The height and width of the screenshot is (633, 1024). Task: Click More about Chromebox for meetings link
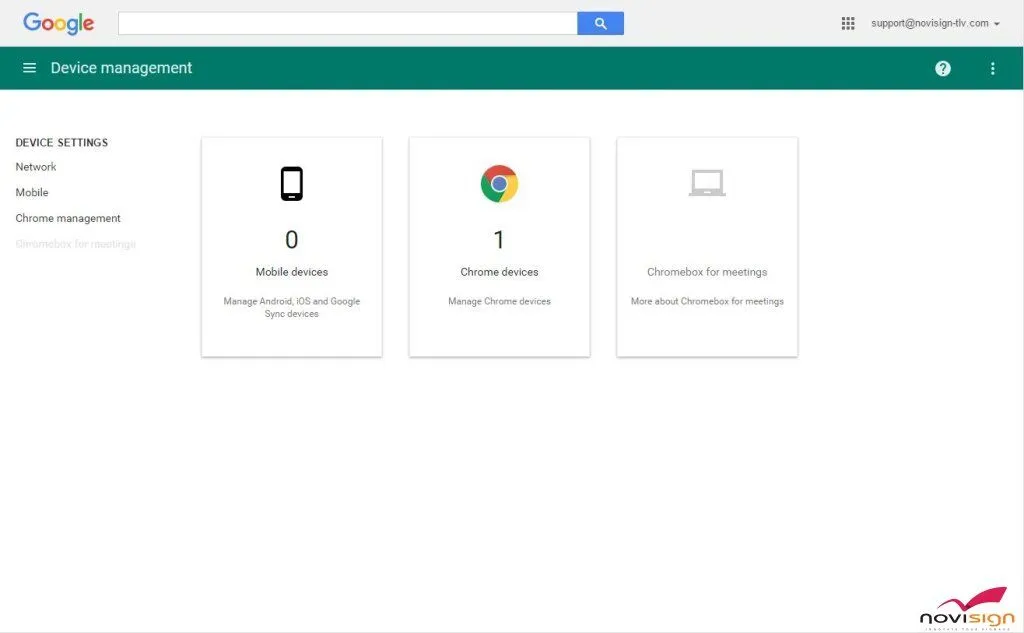pyautogui.click(x=707, y=300)
